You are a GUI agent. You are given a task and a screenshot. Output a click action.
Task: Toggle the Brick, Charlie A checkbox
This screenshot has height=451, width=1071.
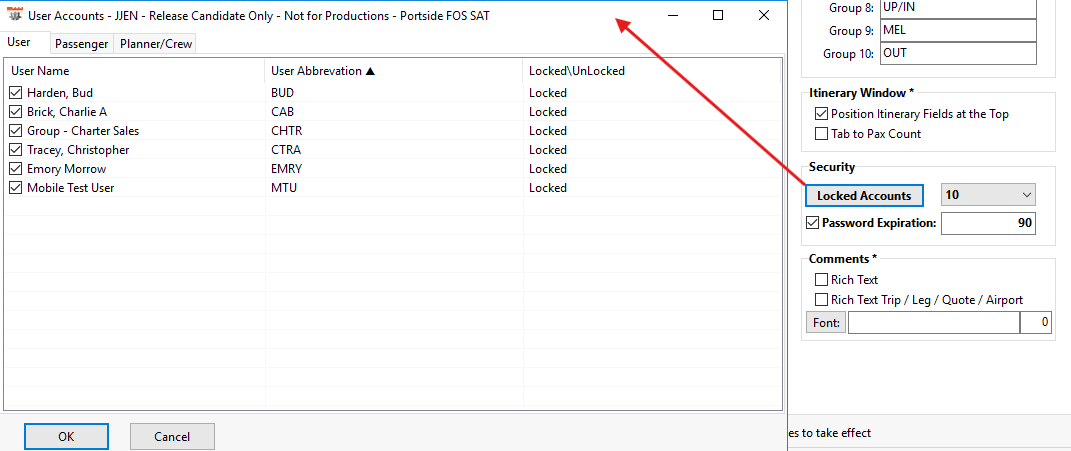[15, 112]
